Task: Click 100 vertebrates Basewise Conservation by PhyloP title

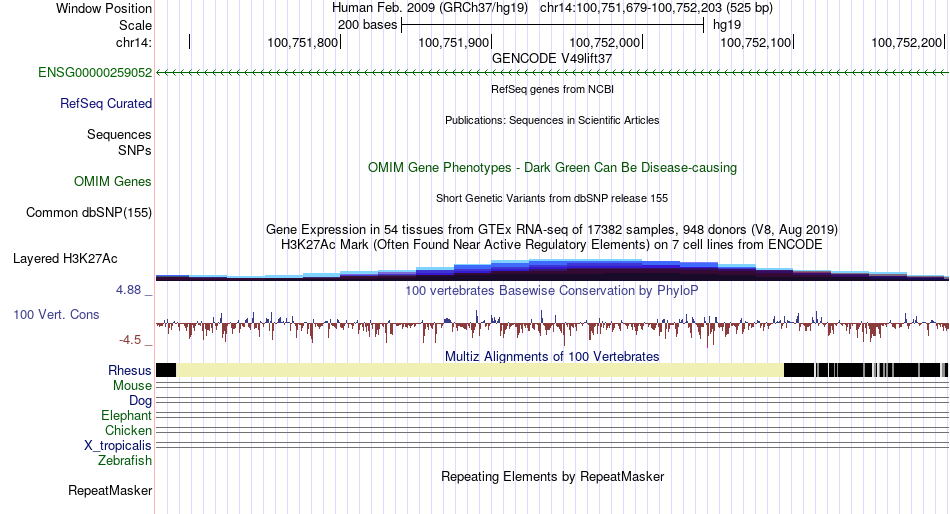Action: pos(552,291)
